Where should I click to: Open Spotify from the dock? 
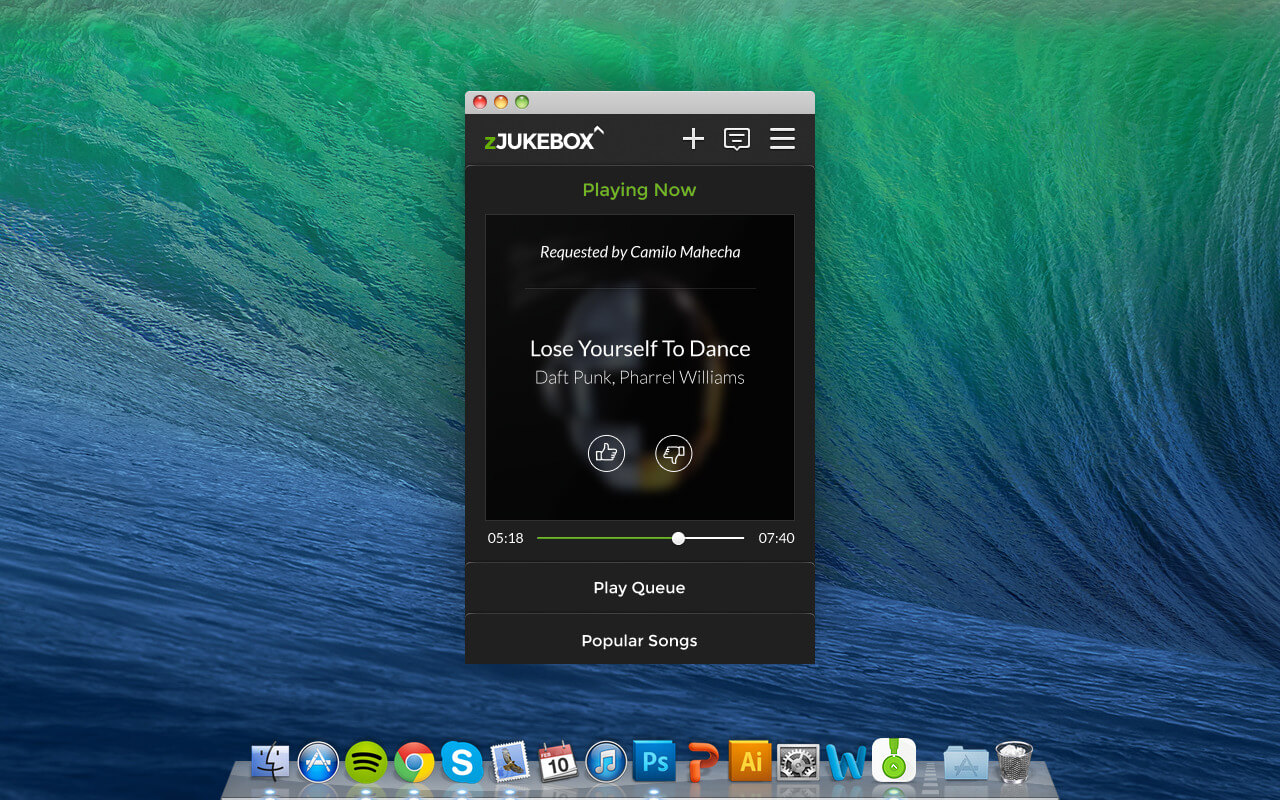[366, 763]
